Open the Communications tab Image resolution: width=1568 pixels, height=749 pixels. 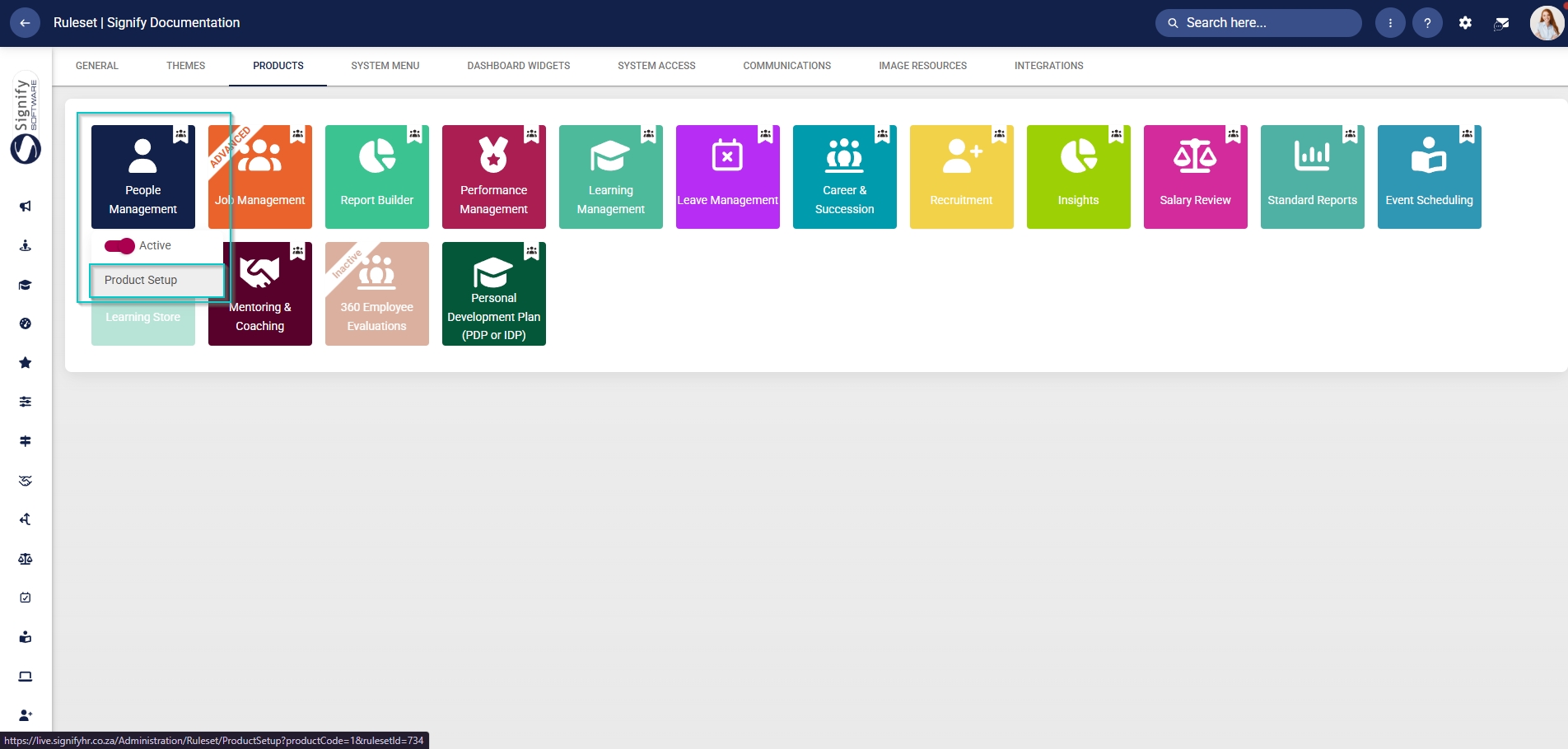(x=787, y=66)
